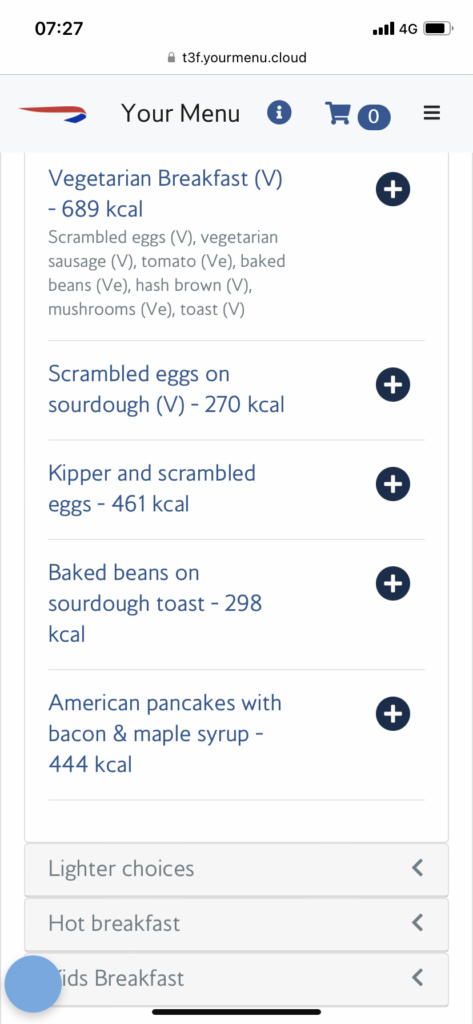Expand the Kids Breakfast chevron

point(418,978)
